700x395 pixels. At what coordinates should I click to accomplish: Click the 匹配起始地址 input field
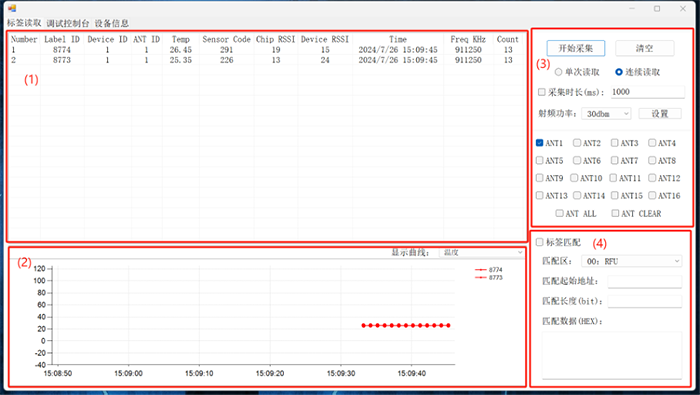coord(645,281)
